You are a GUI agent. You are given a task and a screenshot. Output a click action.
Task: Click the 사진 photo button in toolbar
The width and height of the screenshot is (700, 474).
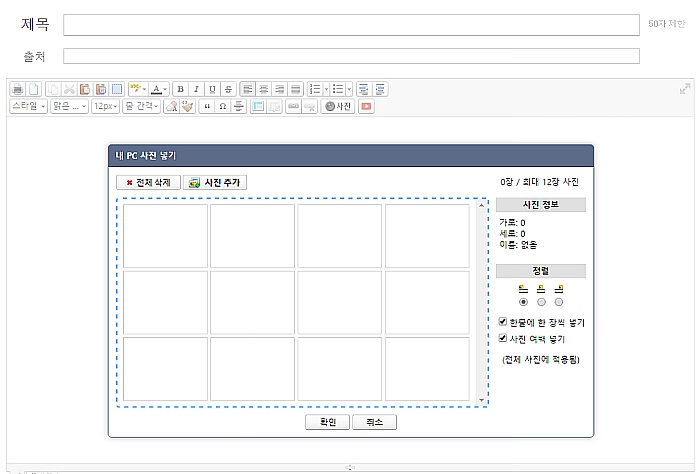[338, 106]
